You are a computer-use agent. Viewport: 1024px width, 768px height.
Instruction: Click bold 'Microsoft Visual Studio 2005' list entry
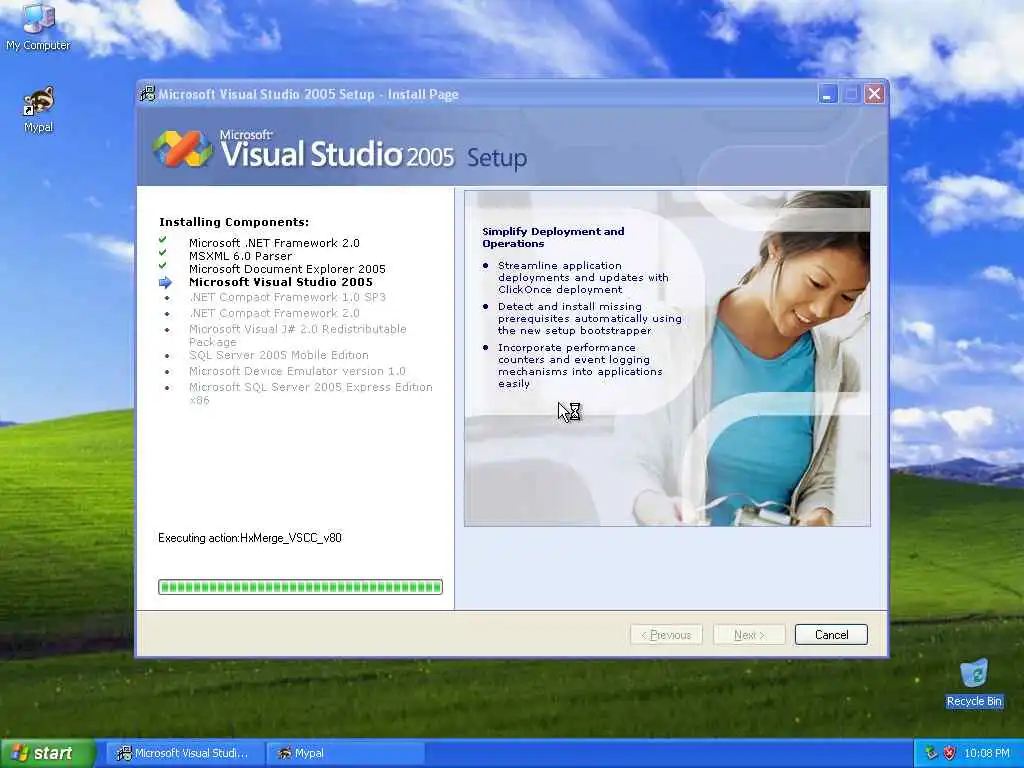tap(281, 282)
